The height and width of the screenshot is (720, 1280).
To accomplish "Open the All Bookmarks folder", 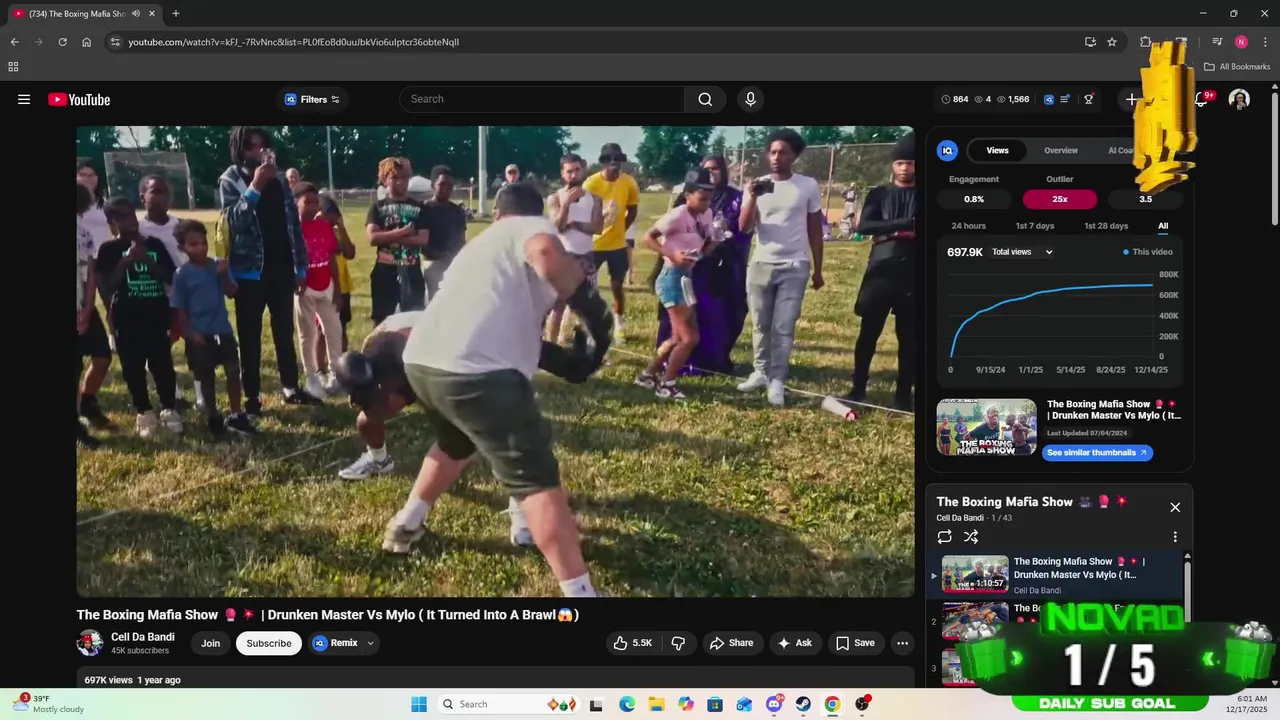I will [1237, 67].
